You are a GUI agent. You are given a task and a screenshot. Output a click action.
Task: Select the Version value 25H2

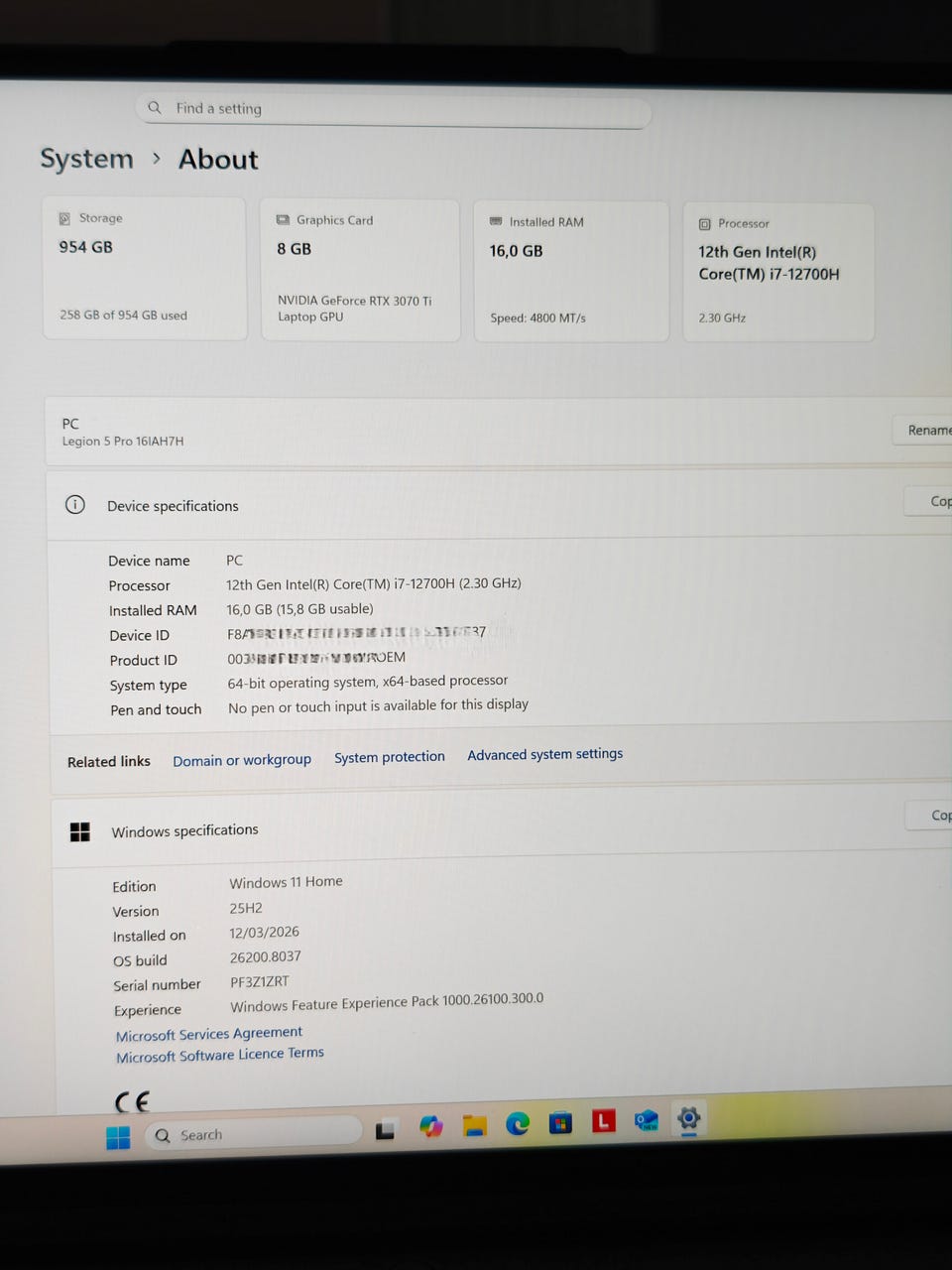point(246,907)
